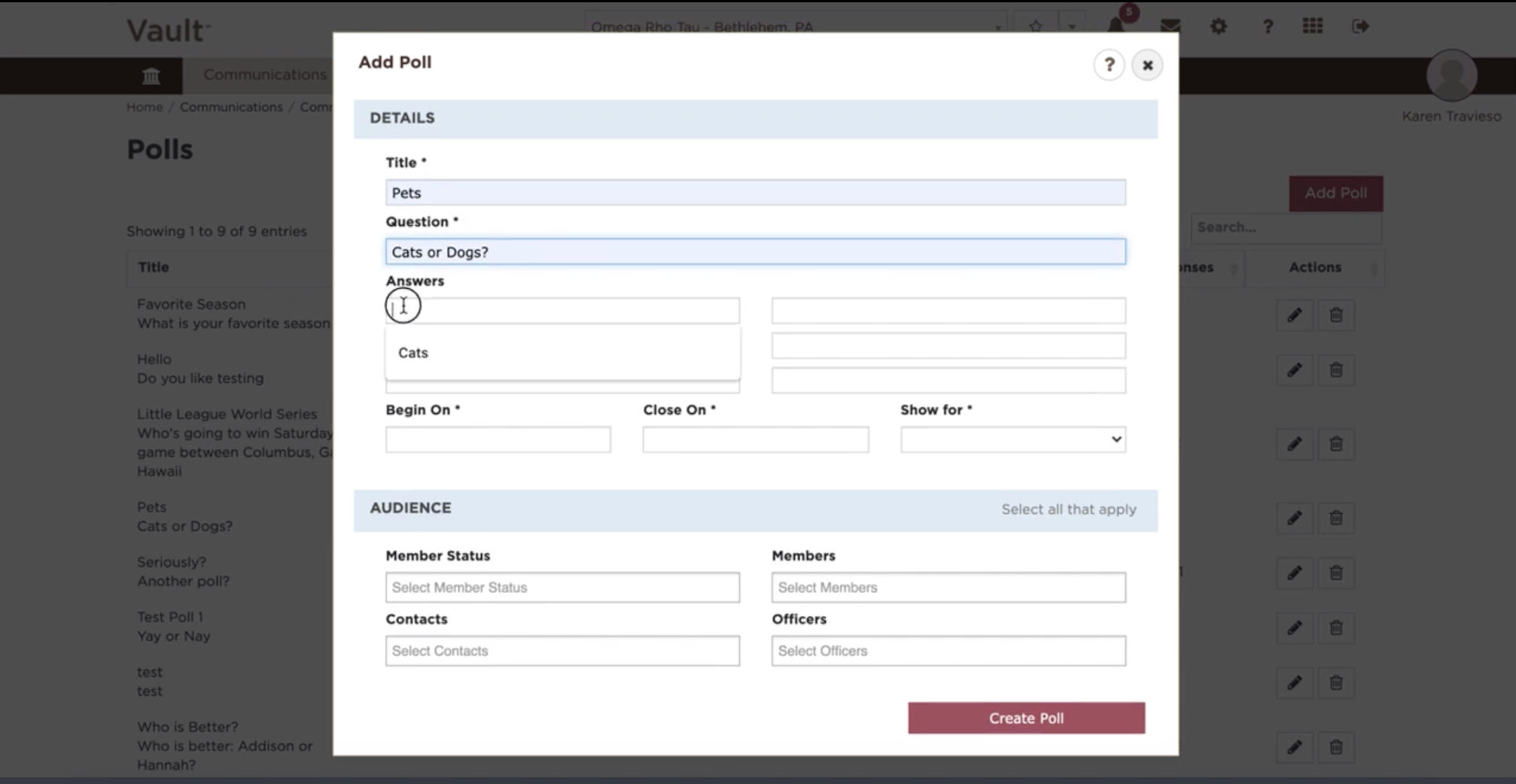Open the mail envelope icon
The height and width of the screenshot is (784, 1516).
pos(1170,26)
